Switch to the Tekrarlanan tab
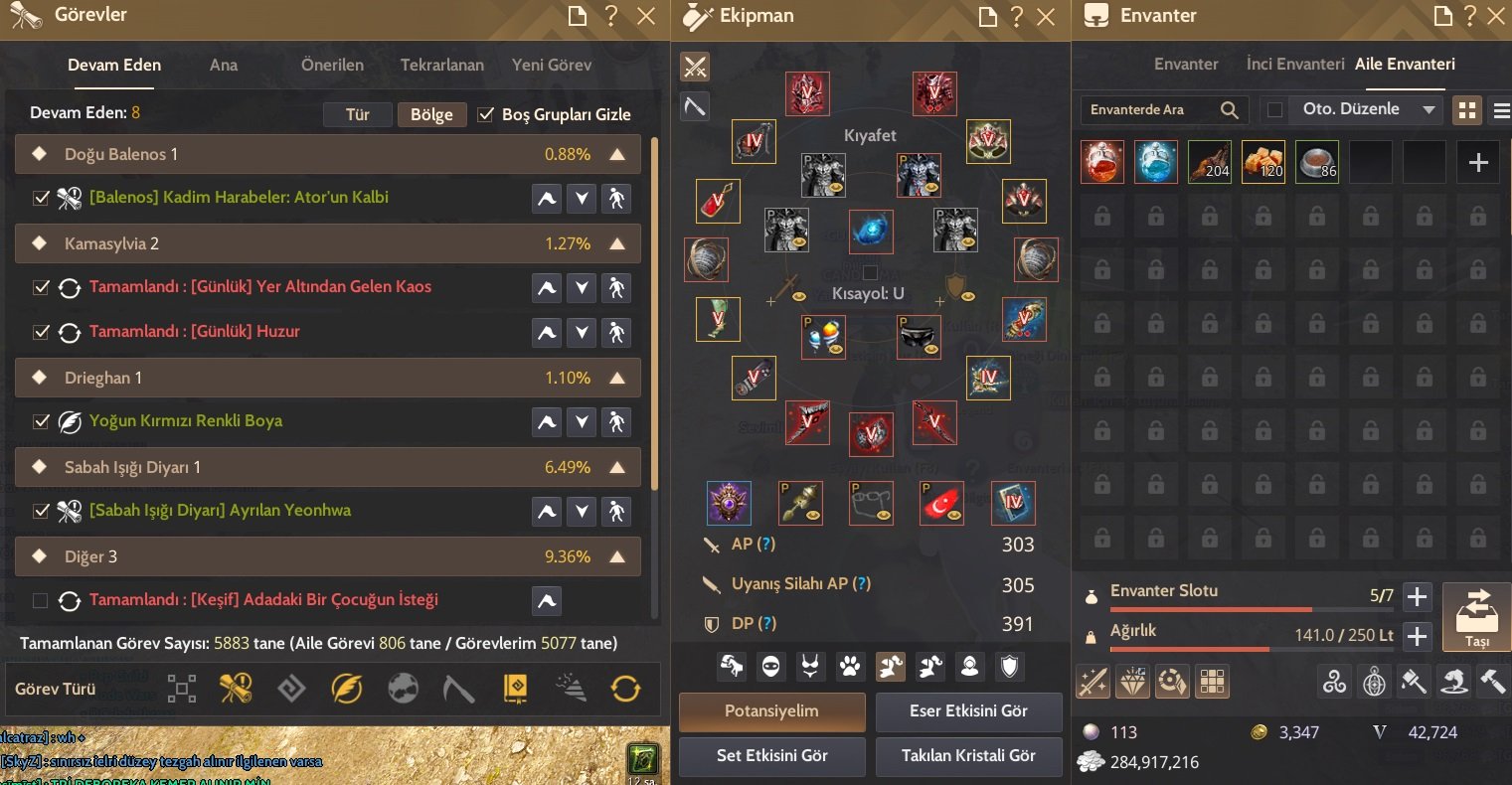This screenshot has width=1512, height=785. point(442,65)
